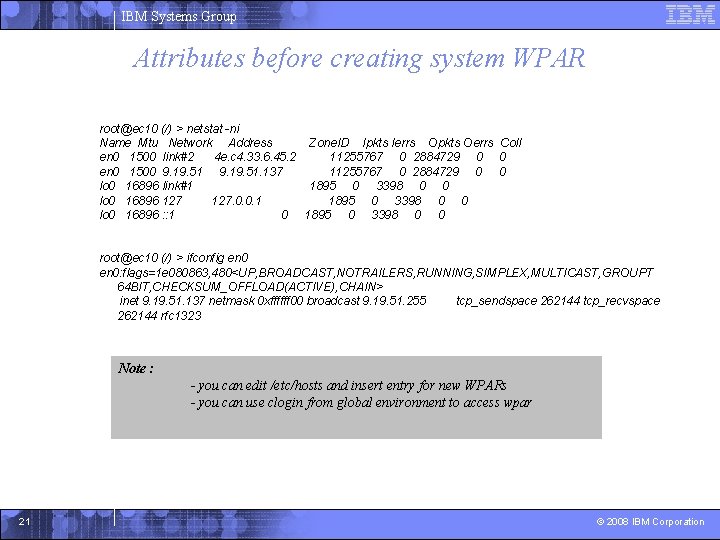Click the "Name" column header in netstat output
Screen dimensions: 720x540
point(115,143)
